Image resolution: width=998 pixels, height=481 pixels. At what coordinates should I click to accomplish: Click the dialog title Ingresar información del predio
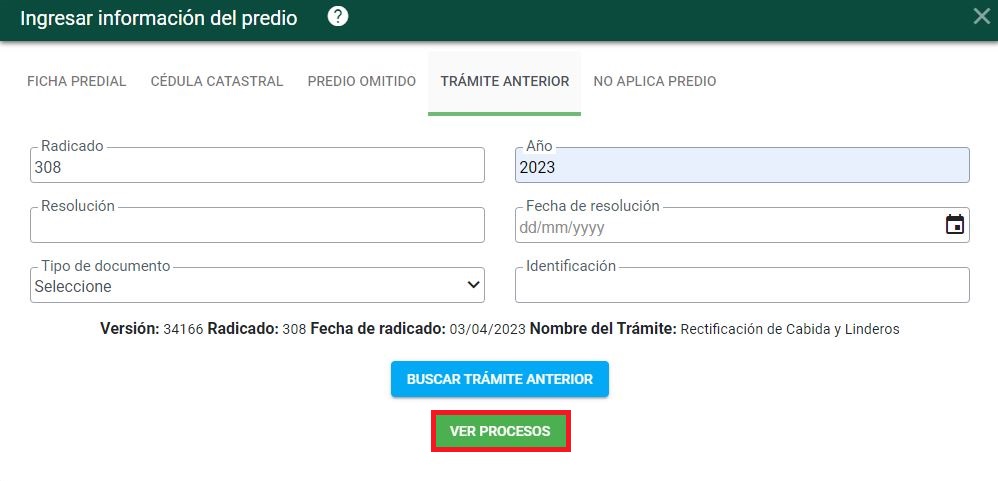159,18
